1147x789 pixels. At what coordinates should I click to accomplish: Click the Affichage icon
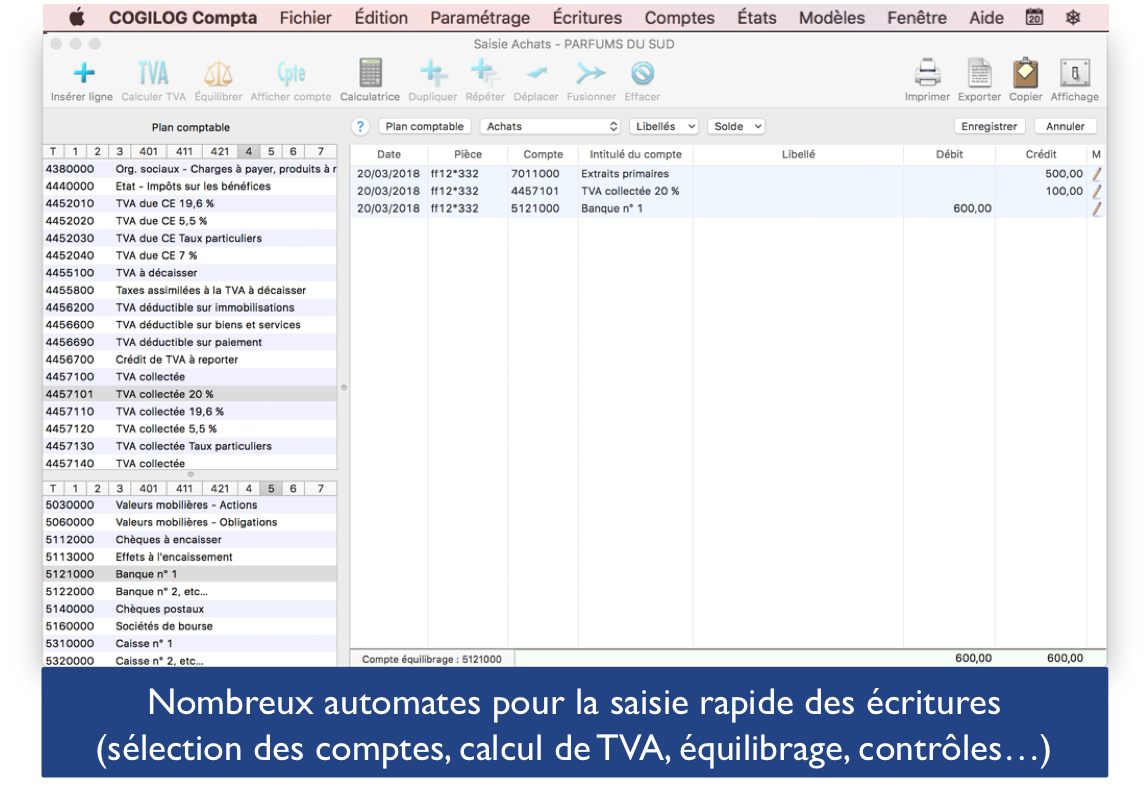coord(1075,72)
